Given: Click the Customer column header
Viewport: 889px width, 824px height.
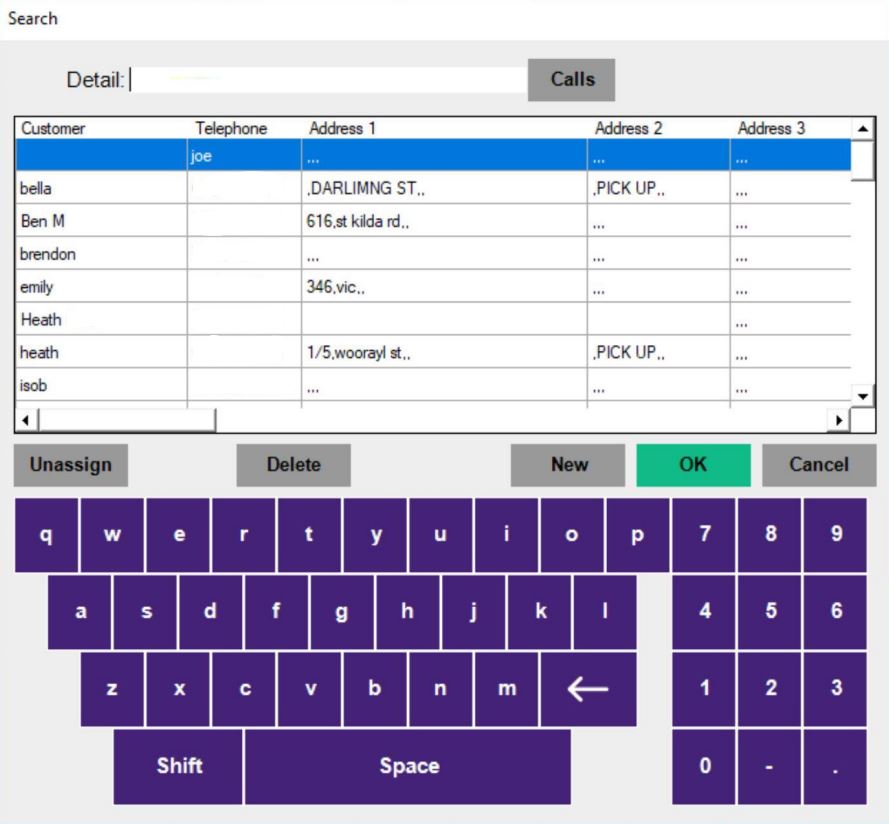Looking at the screenshot, I should click(53, 128).
